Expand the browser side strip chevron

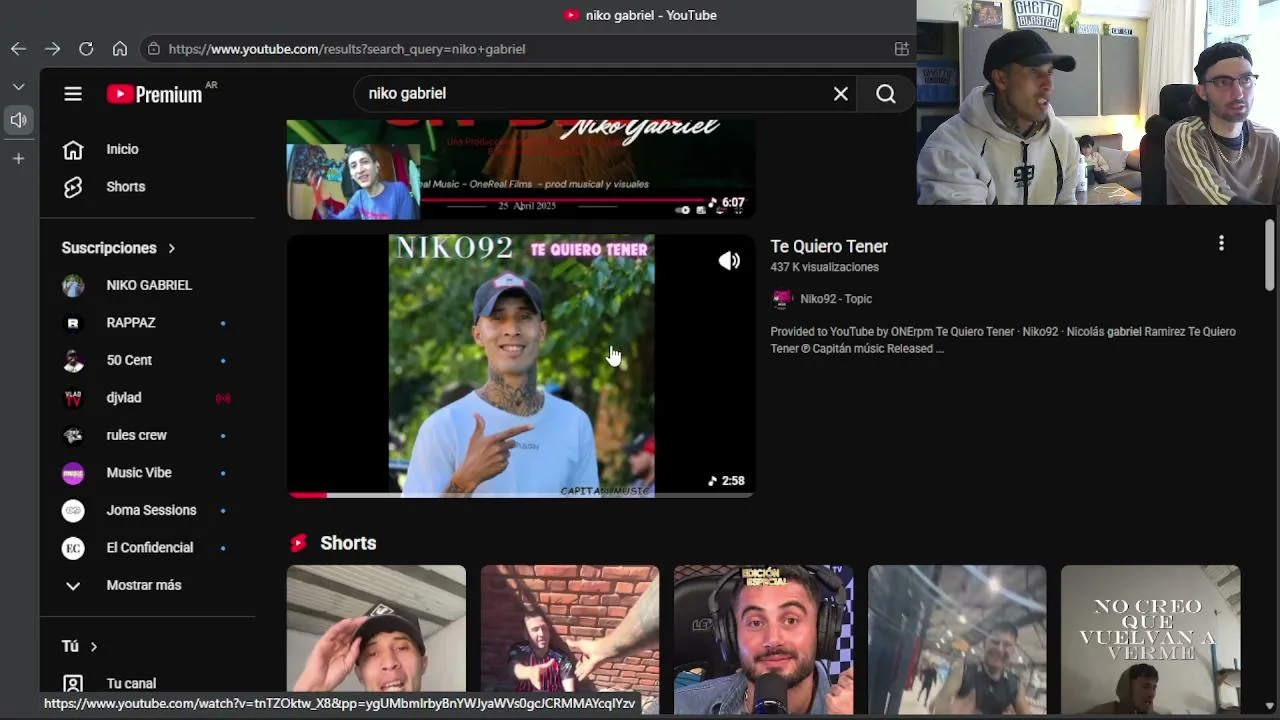(18, 87)
